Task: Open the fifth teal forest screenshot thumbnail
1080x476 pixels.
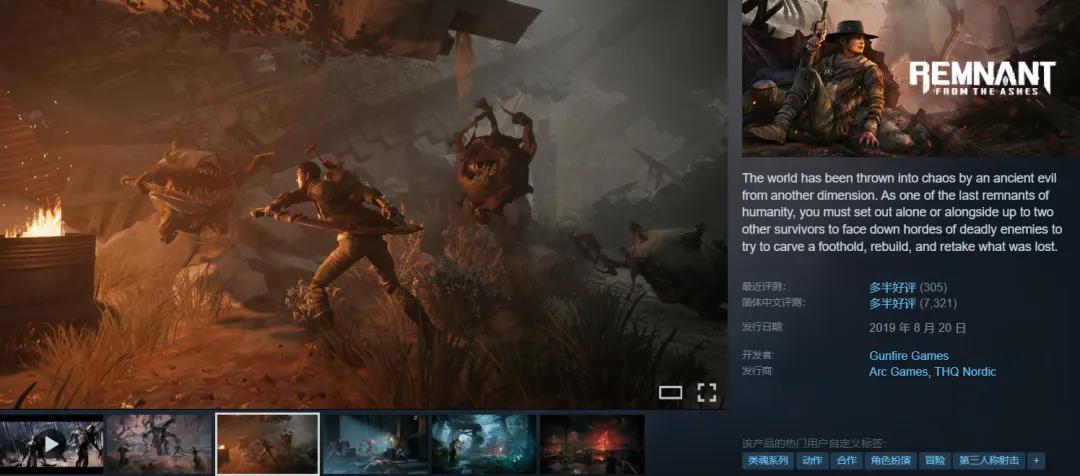Action: (483, 444)
